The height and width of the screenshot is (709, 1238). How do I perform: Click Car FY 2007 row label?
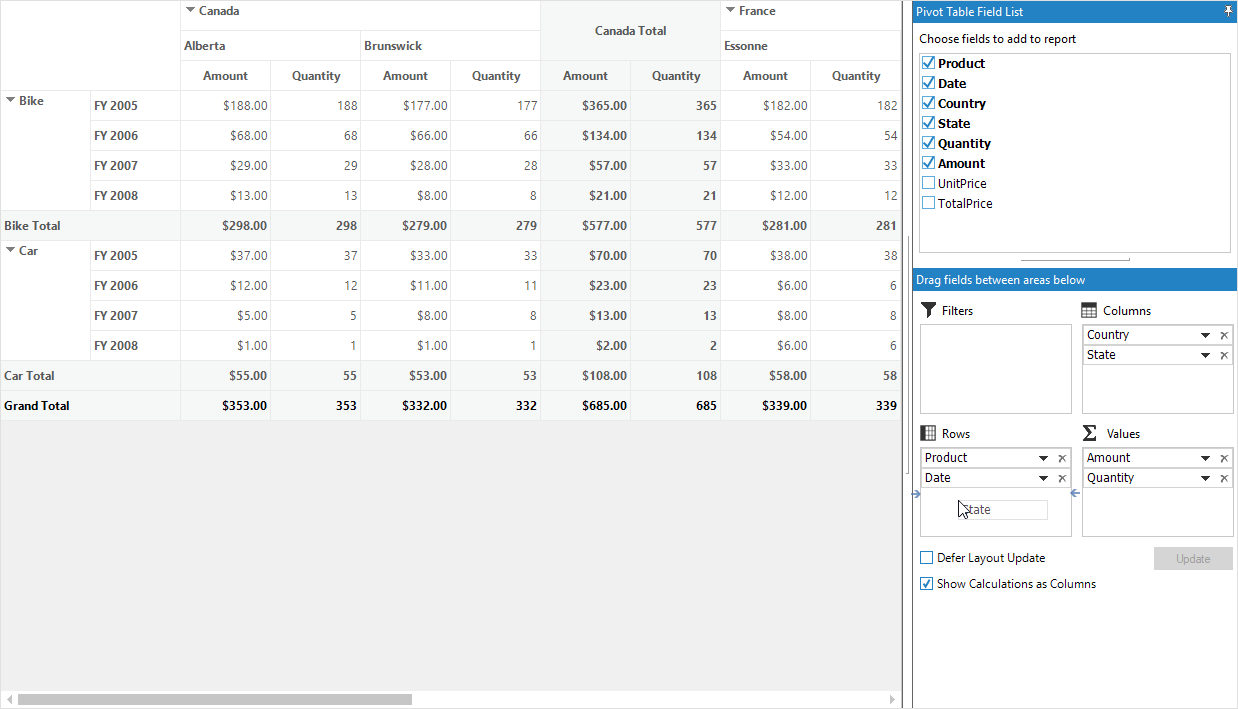click(135, 316)
